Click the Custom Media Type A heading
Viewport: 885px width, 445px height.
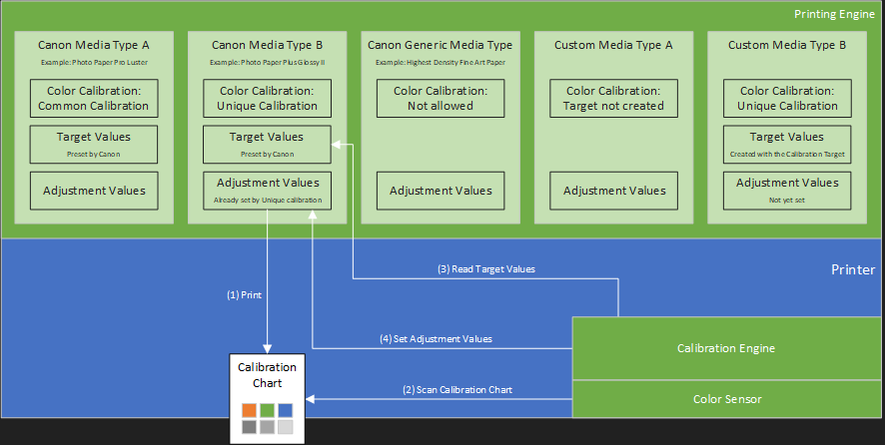(x=614, y=45)
